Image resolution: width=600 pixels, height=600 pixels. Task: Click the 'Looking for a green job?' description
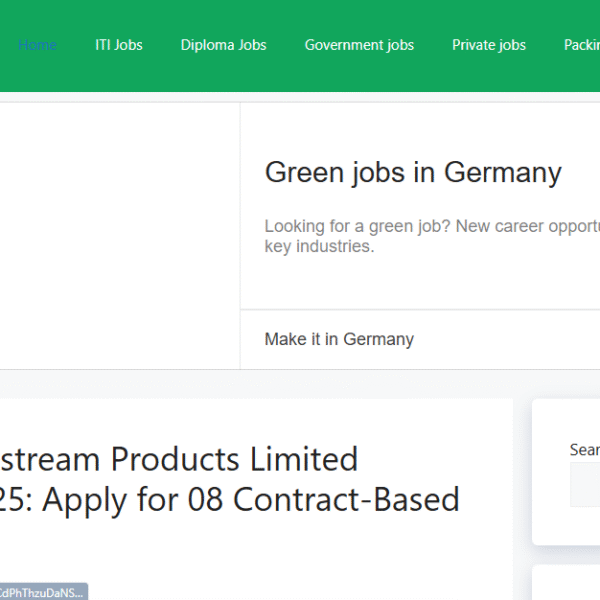pos(432,236)
